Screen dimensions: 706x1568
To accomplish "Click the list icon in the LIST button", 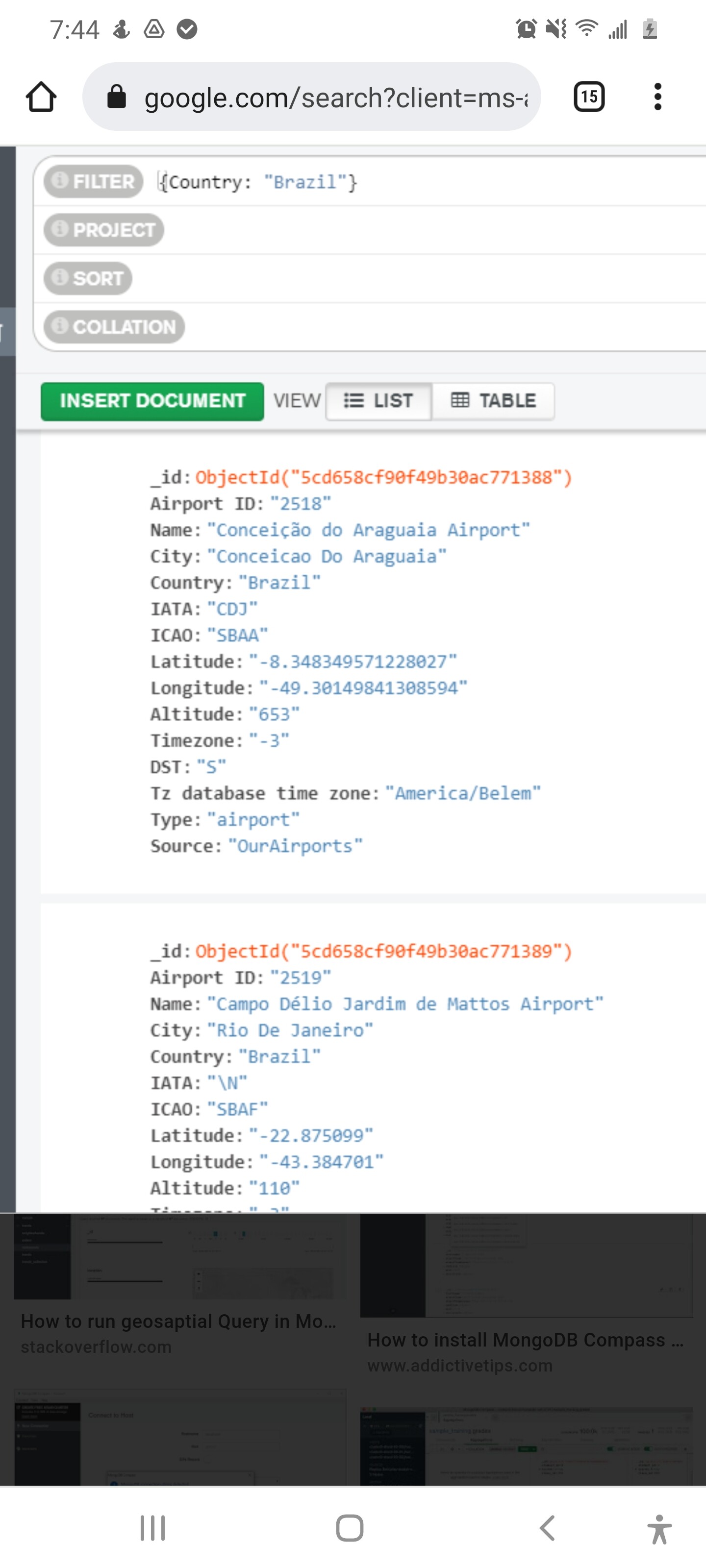I will tap(354, 400).
